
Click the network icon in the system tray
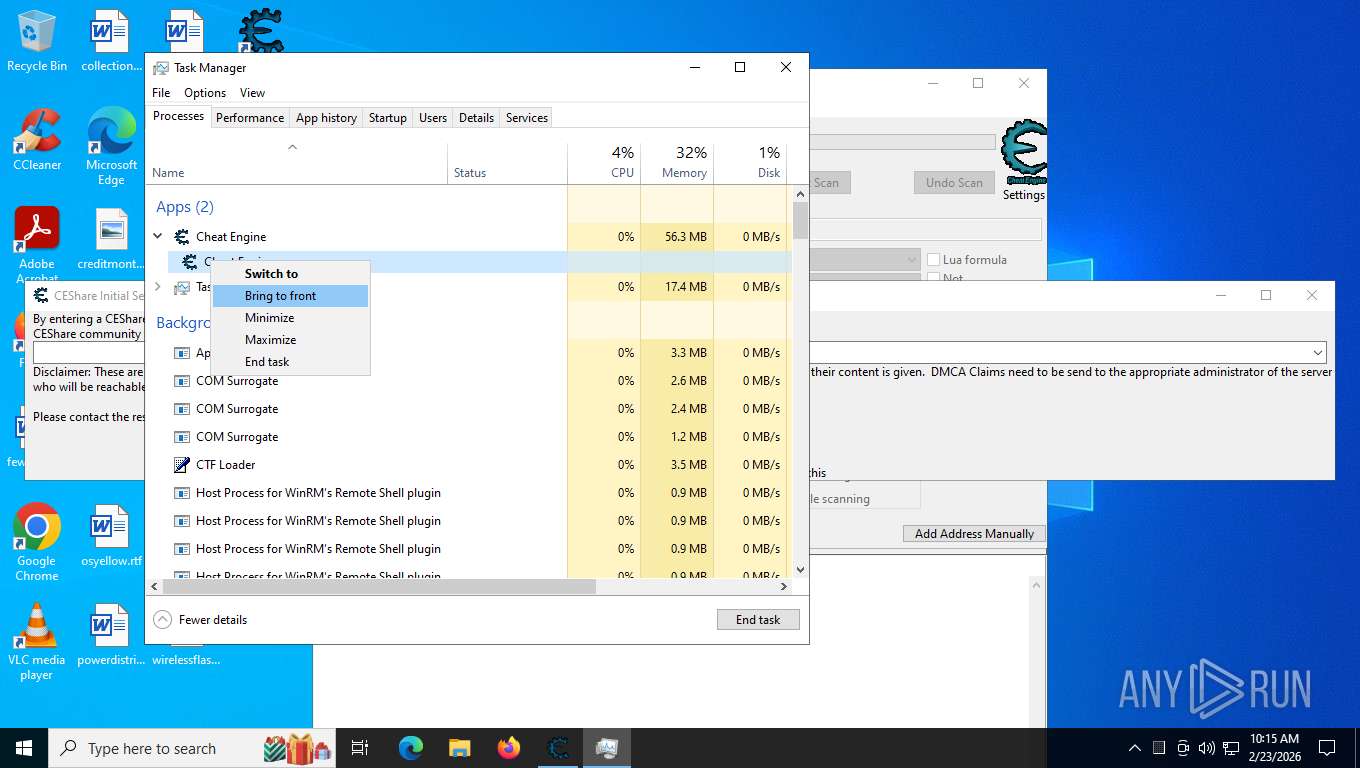pyautogui.click(x=1231, y=748)
